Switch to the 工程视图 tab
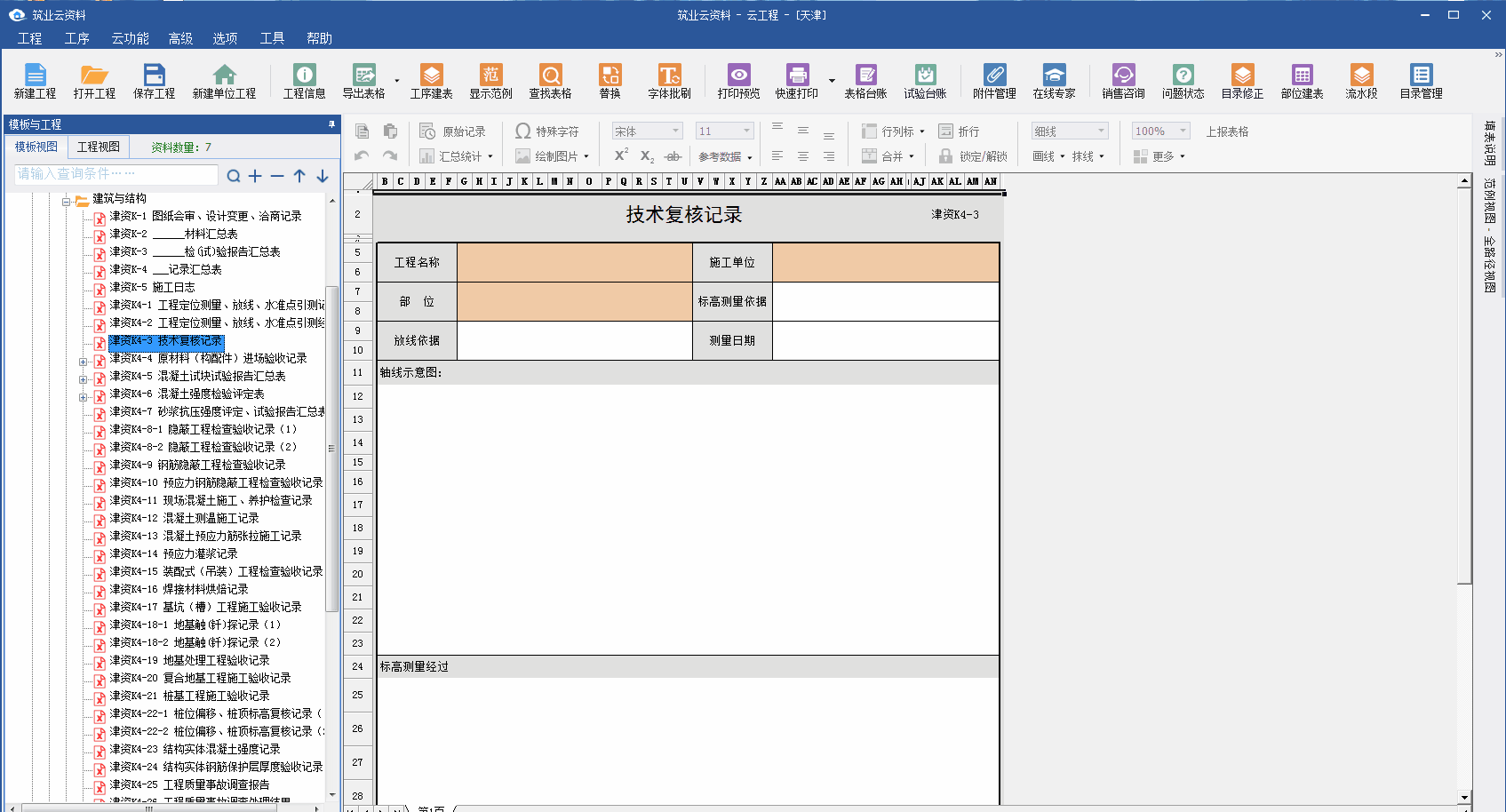The width and height of the screenshot is (1506, 812). point(98,147)
